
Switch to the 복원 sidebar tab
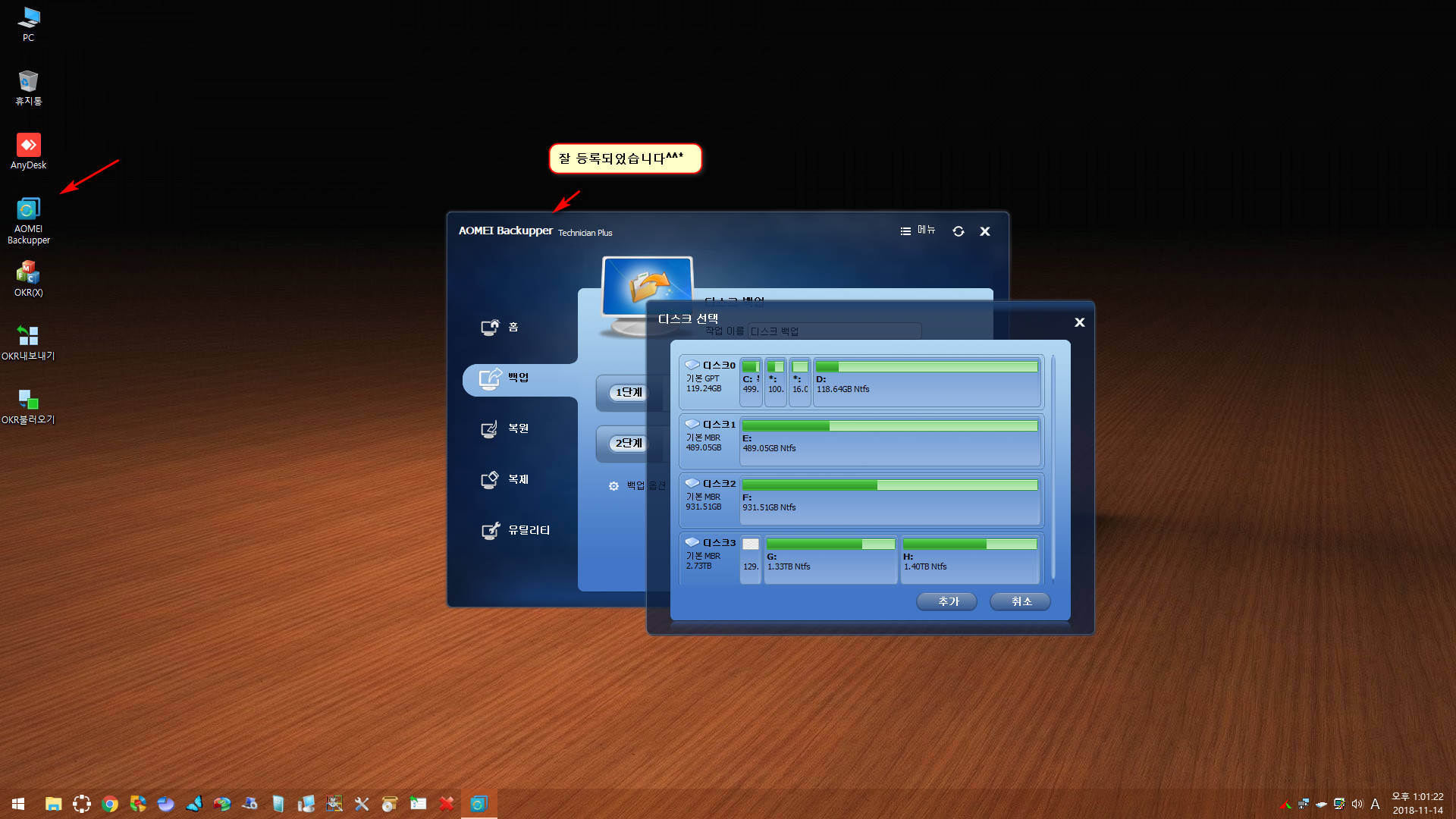tap(505, 428)
